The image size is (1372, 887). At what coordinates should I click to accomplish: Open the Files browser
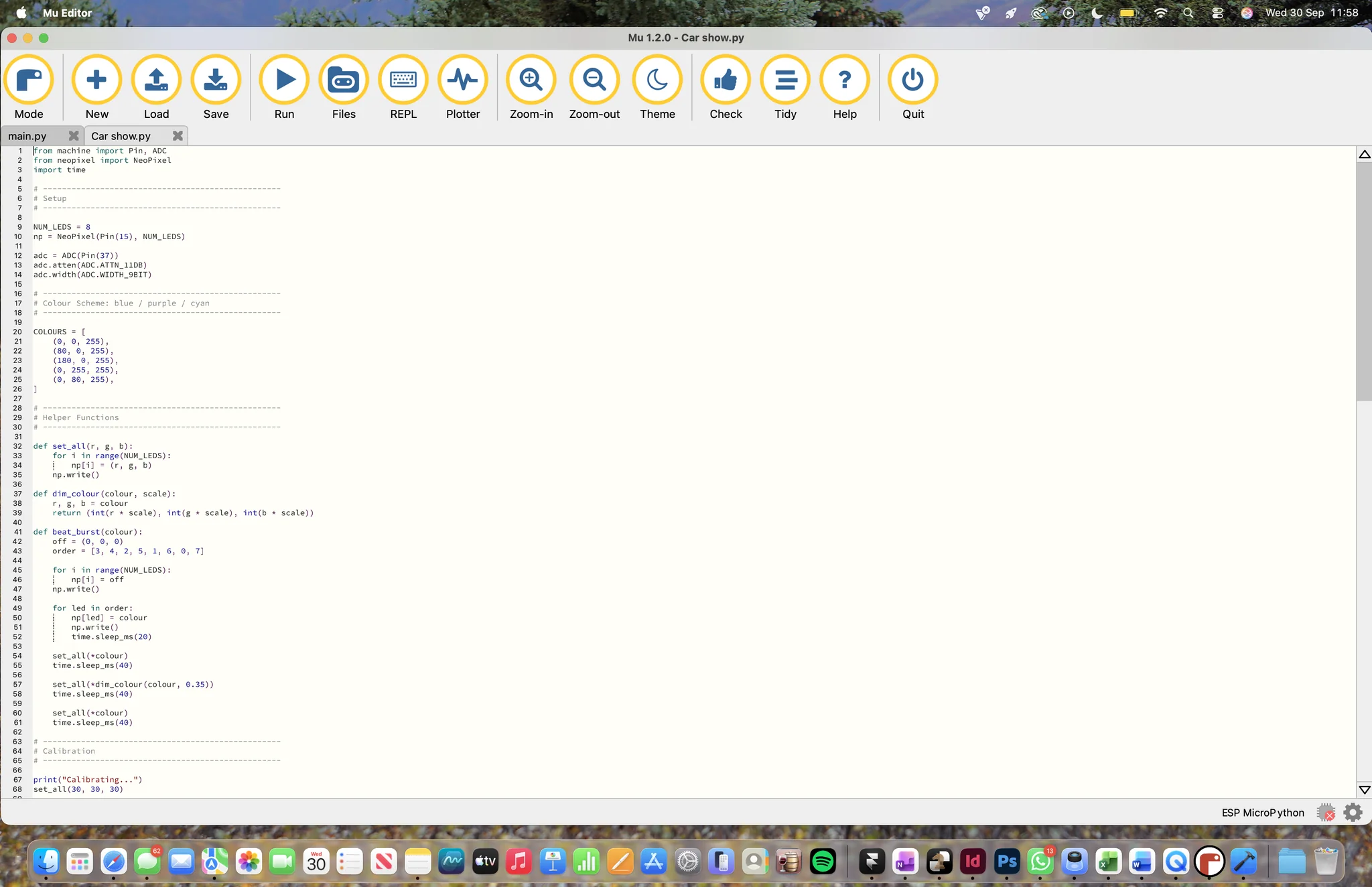pos(344,87)
